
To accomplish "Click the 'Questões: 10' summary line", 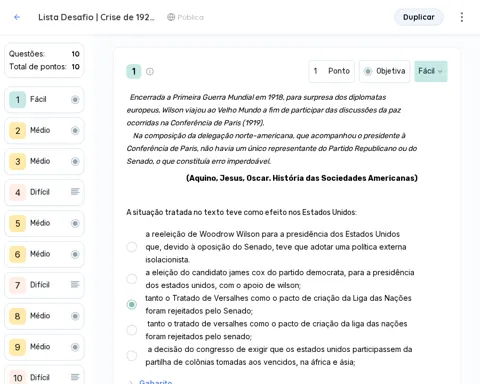I will click(x=44, y=54).
